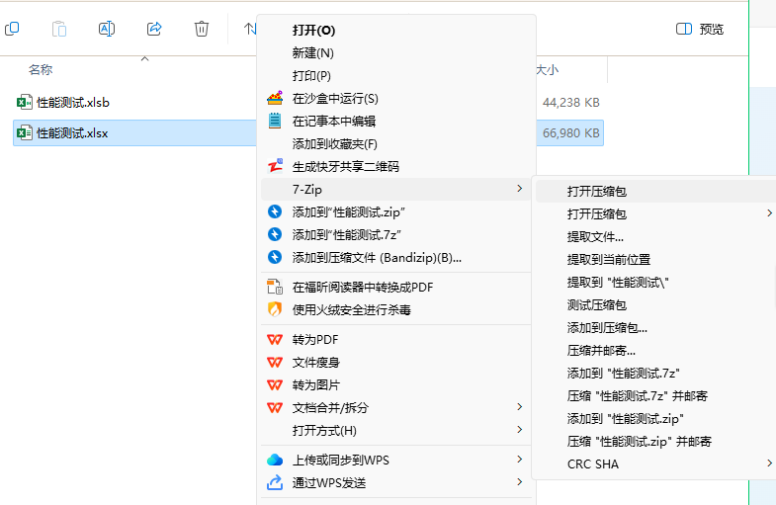This screenshot has width=776, height=505.
Task: Click the Share icon in the toolbar
Action: [x=154, y=29]
